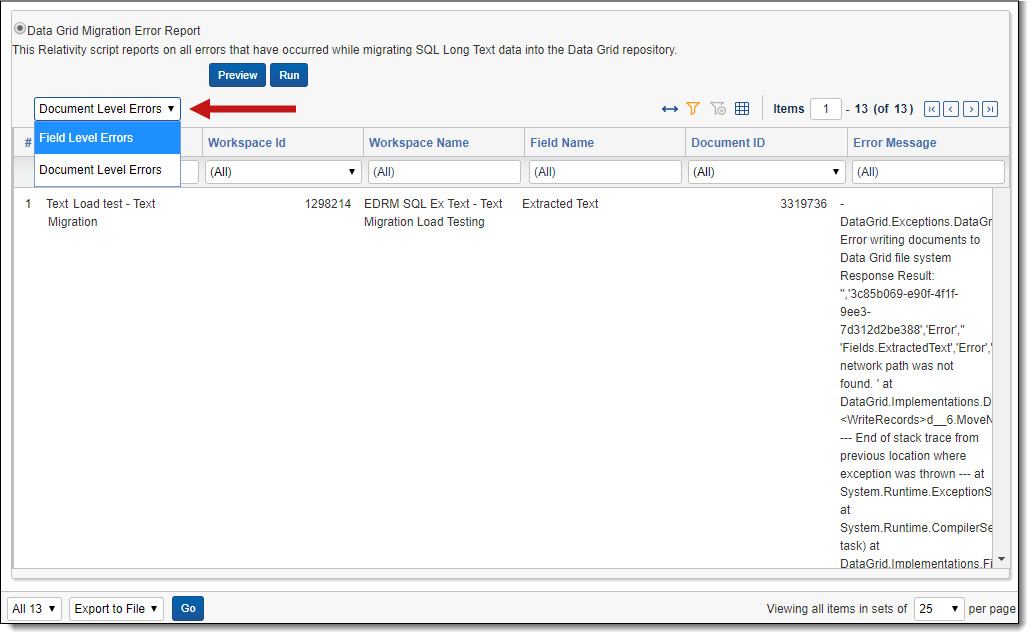Expand the Document ID filter dropdown
The image size is (1033, 639).
766,172
